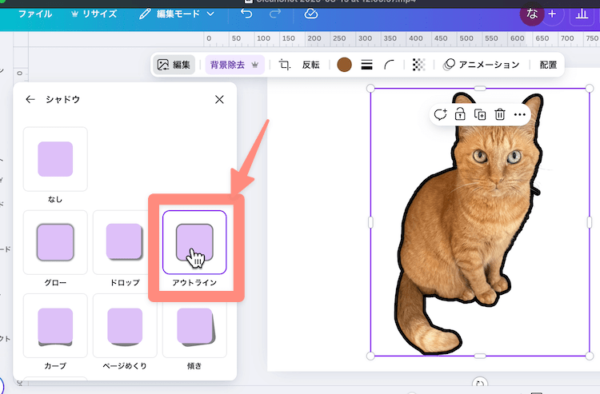Click the rotate handle below image

(480, 383)
